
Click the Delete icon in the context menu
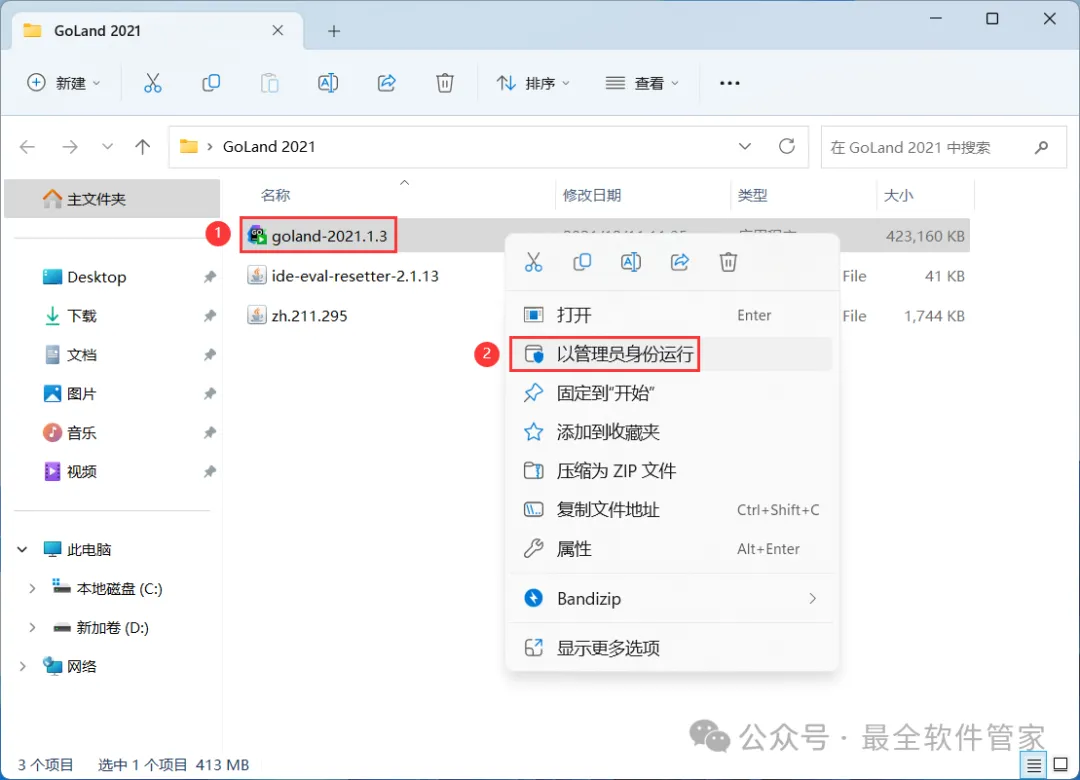[x=728, y=262]
